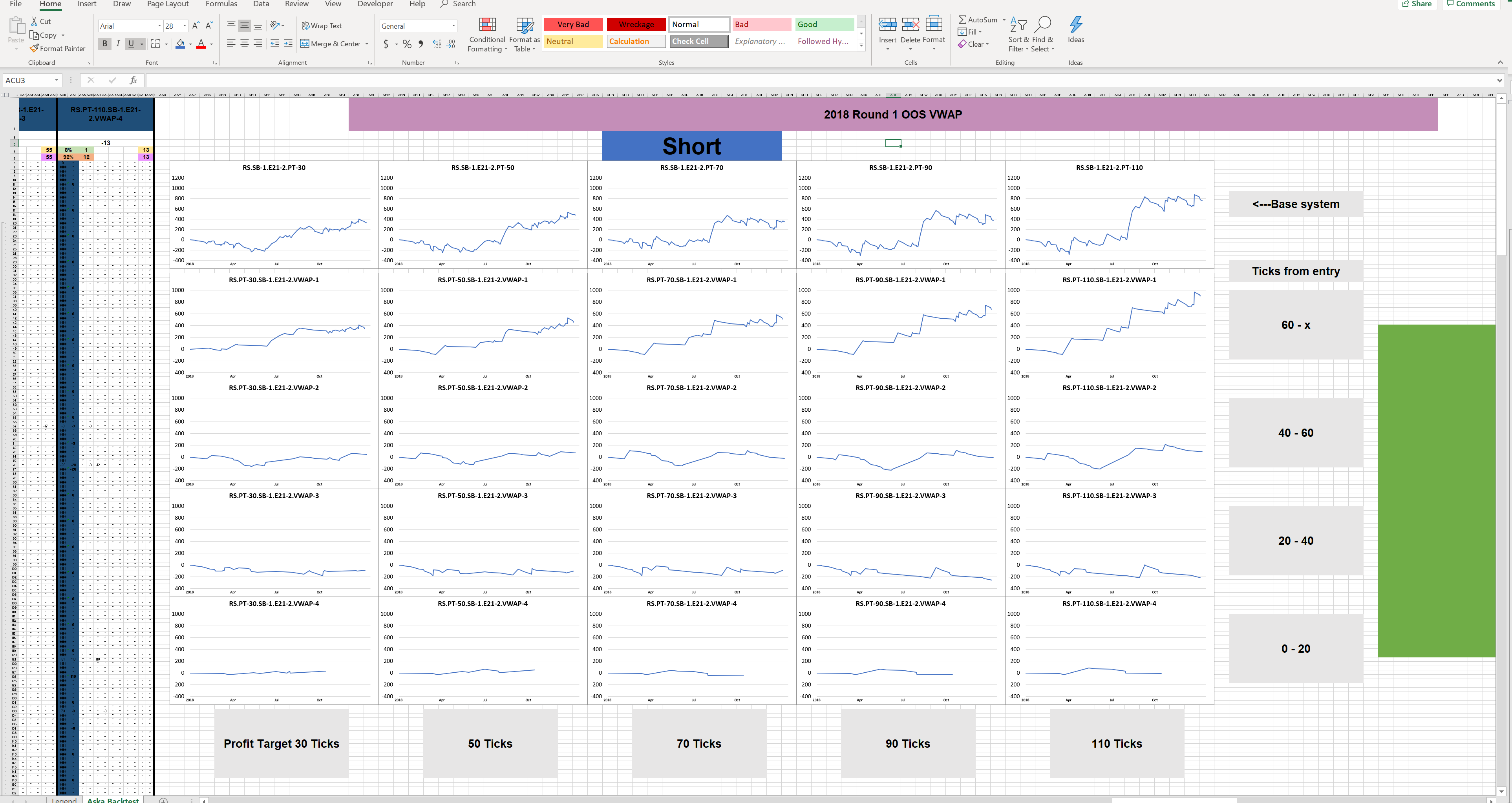
Task: Apply Comma Style format
Action: point(421,44)
